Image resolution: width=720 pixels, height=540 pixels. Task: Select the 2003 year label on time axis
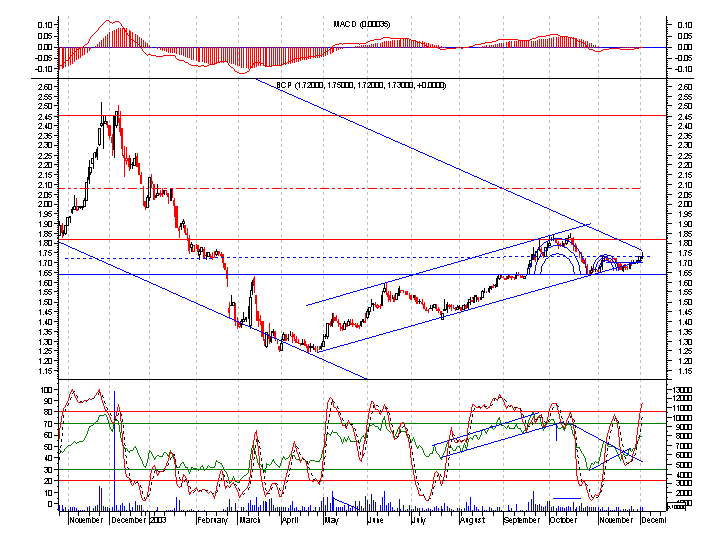(x=158, y=520)
